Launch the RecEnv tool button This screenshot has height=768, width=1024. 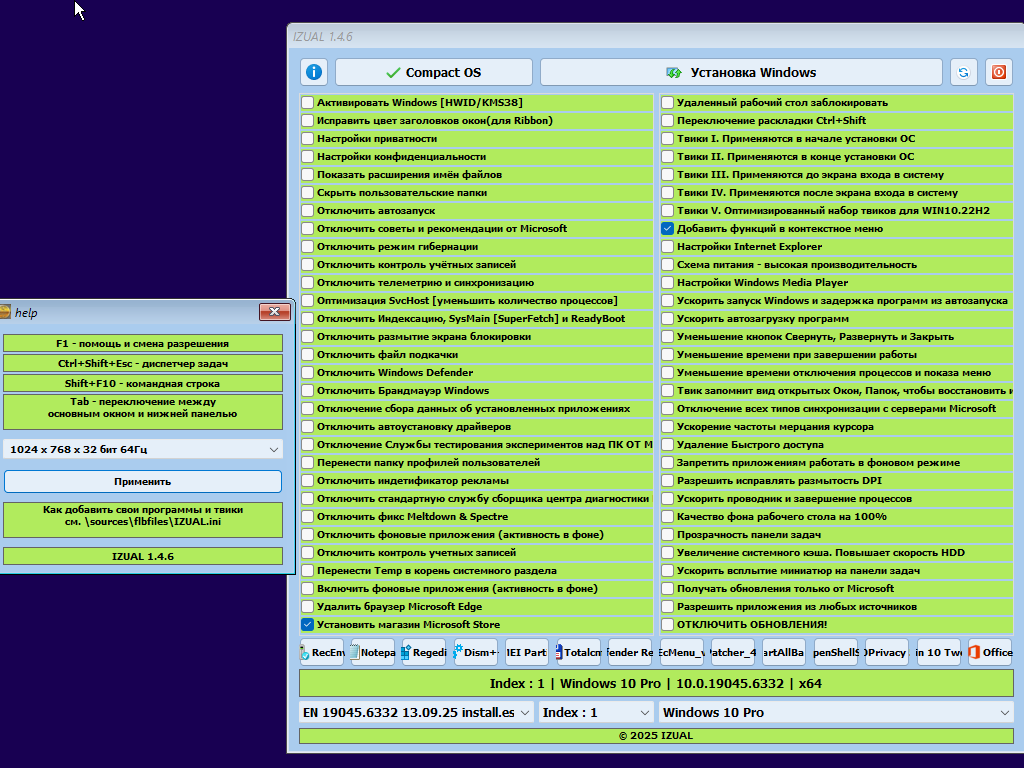coord(322,652)
